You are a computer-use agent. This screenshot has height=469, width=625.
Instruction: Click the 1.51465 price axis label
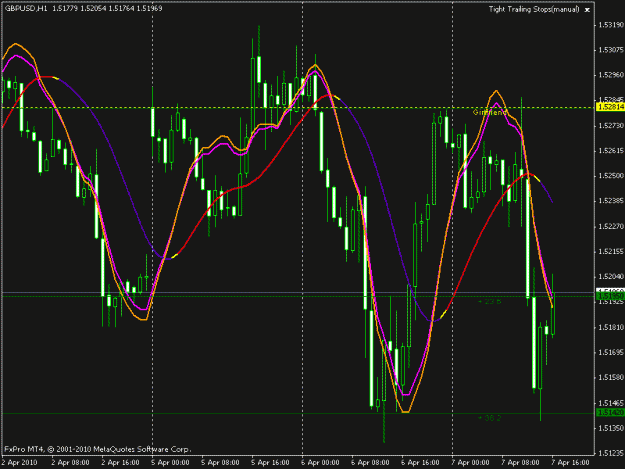[611, 403]
